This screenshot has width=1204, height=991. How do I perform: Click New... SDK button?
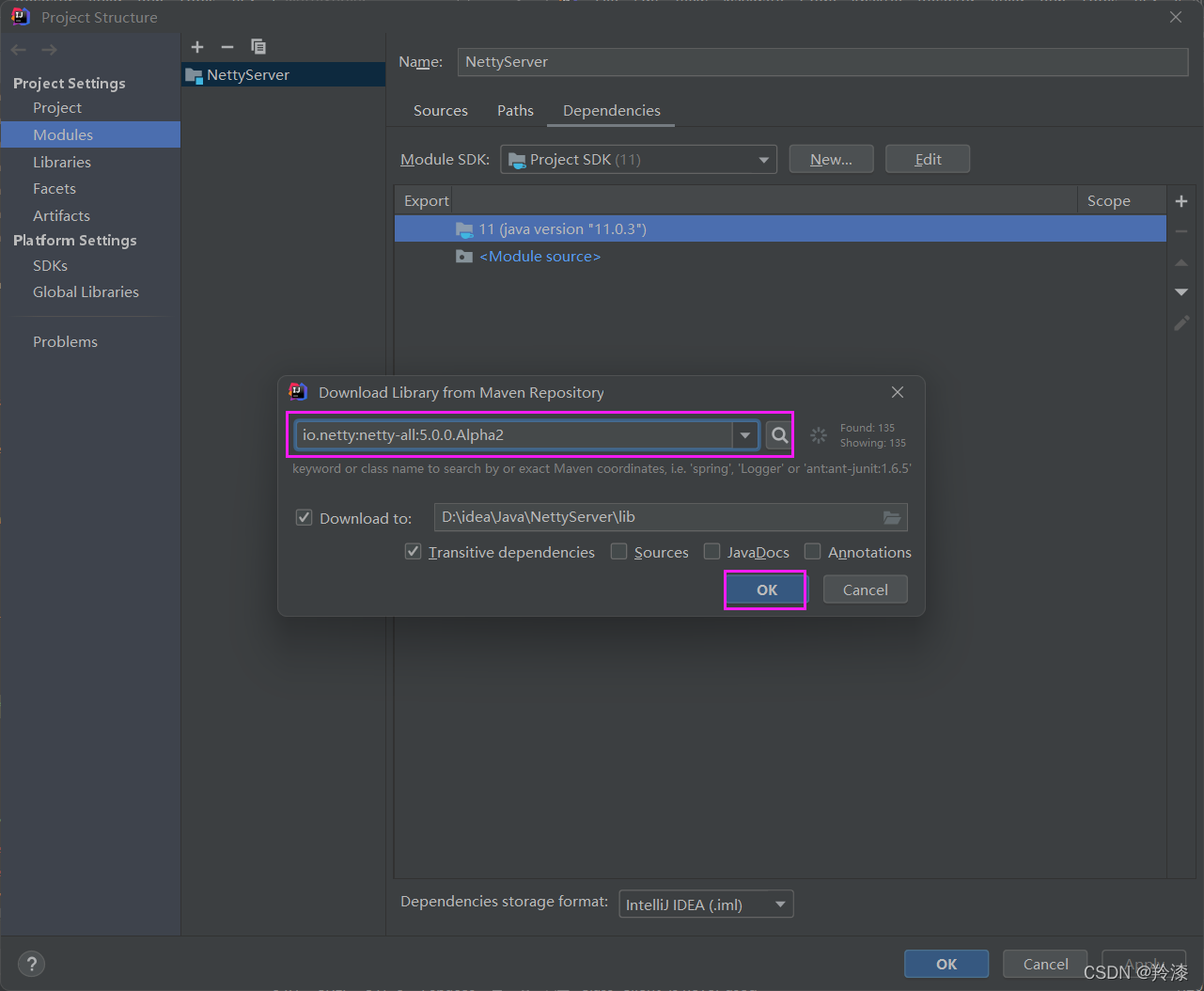[831, 160]
